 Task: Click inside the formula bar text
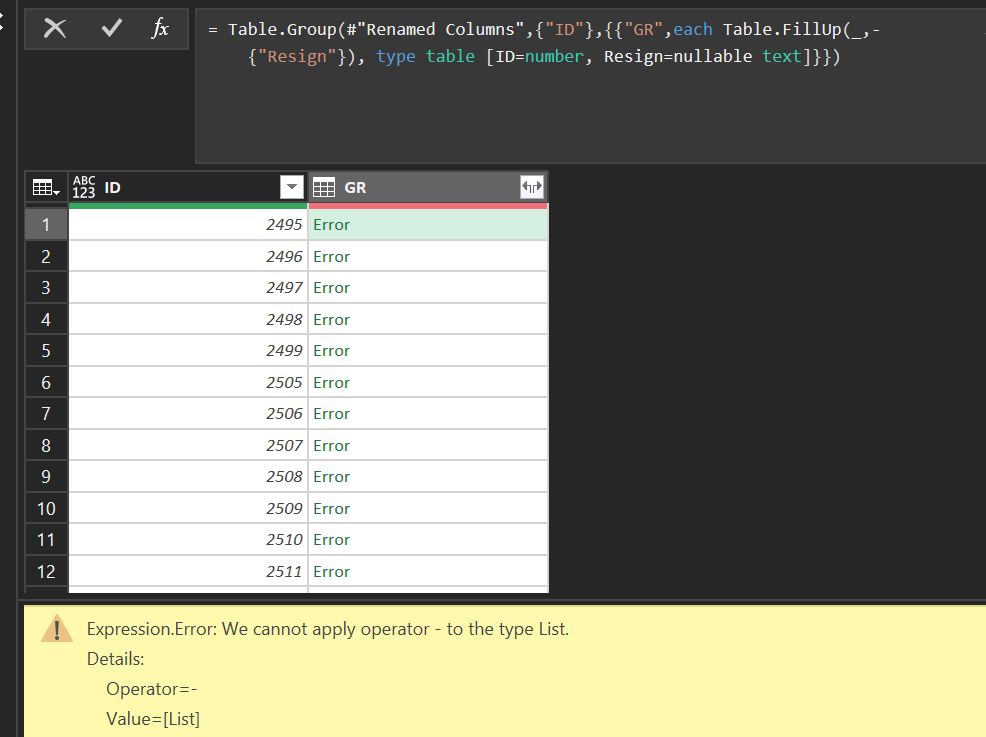(x=543, y=43)
